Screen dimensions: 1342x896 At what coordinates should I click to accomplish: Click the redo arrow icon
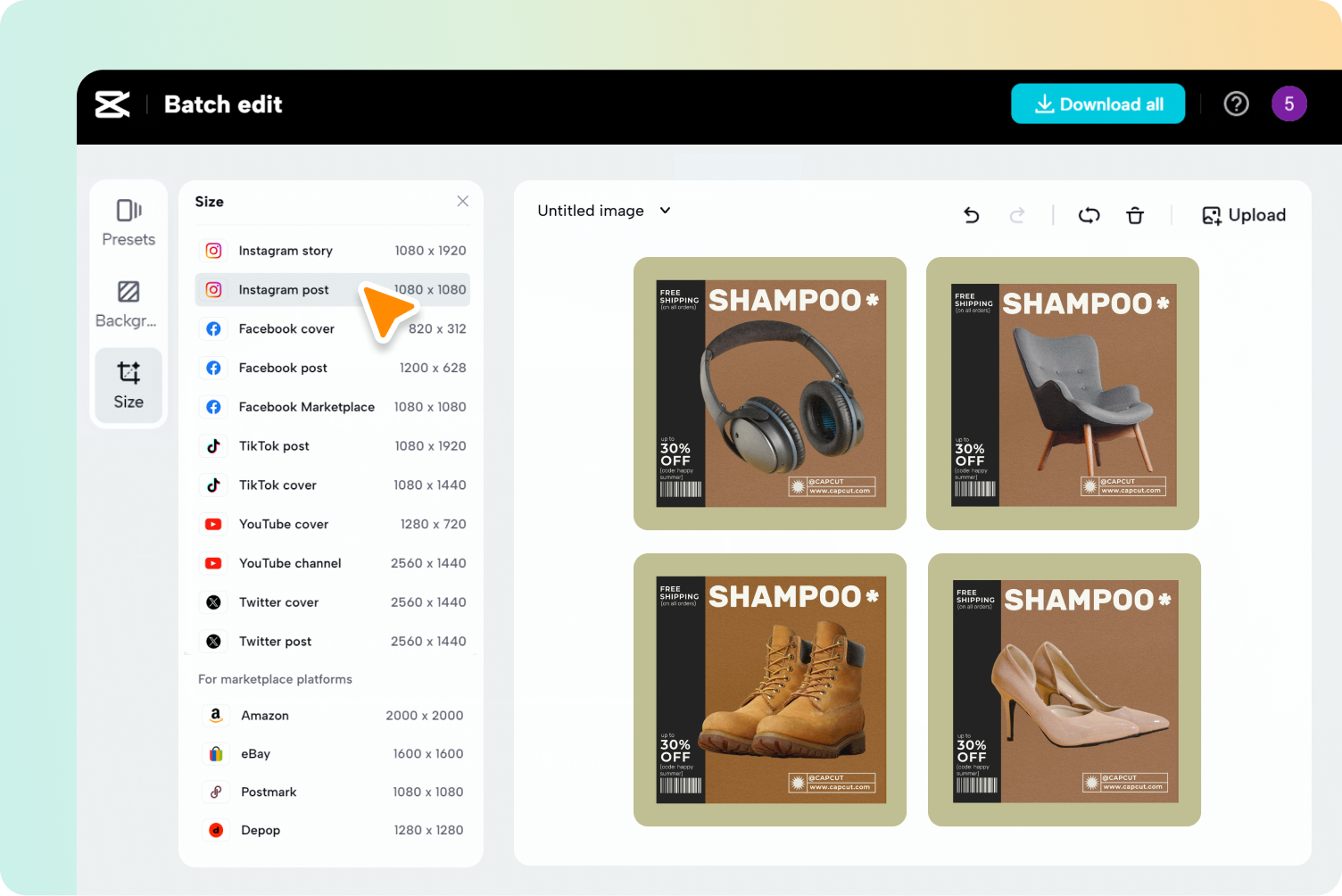coord(1017,215)
